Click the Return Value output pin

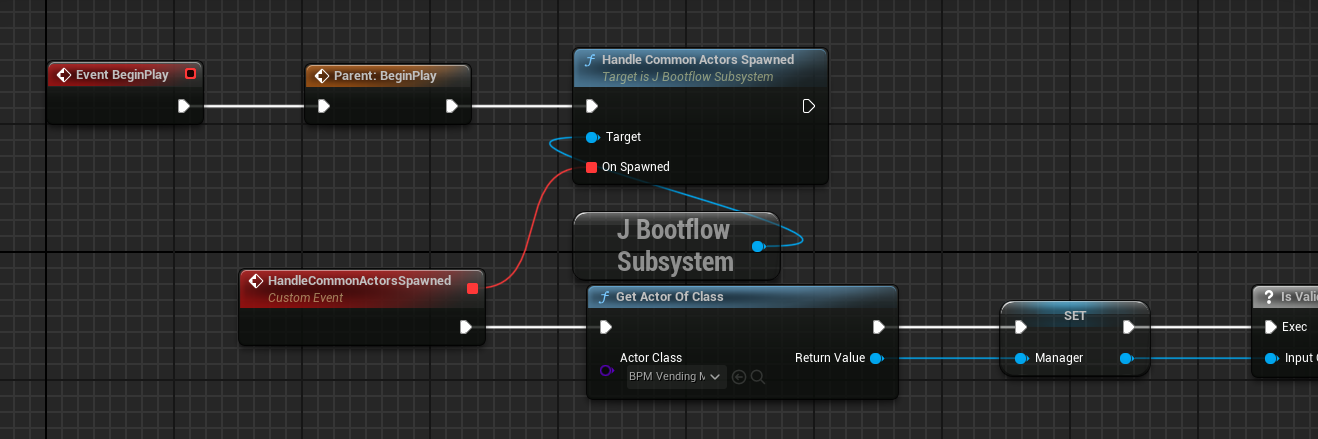tap(876, 358)
